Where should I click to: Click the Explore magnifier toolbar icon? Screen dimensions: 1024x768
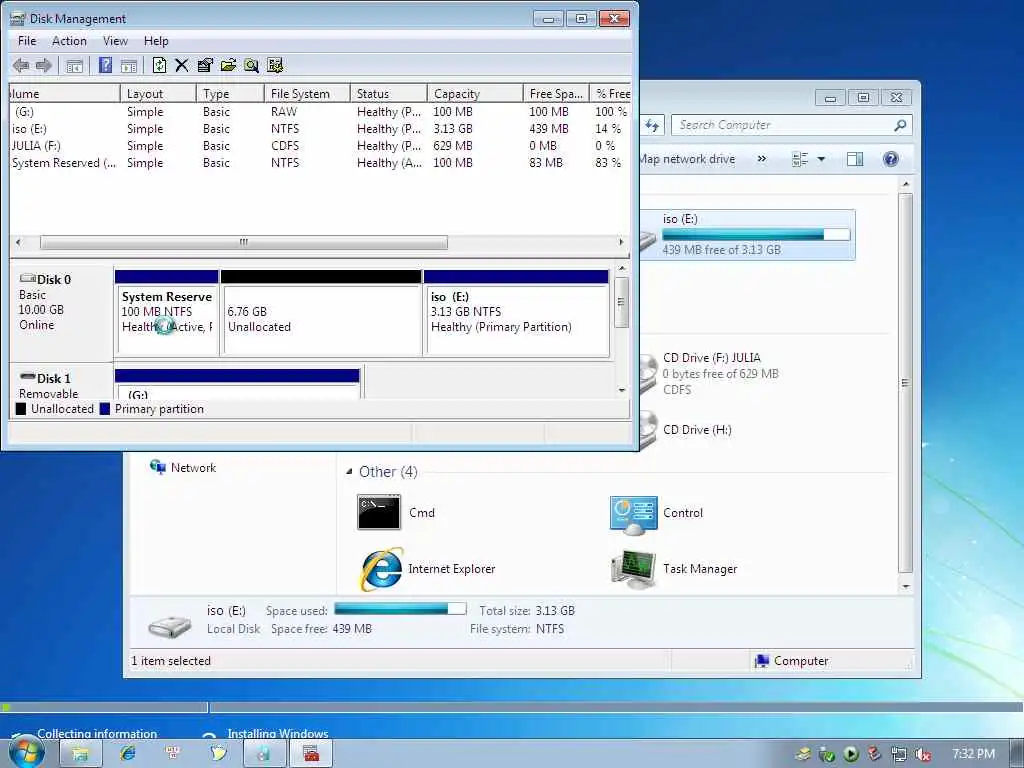point(251,65)
